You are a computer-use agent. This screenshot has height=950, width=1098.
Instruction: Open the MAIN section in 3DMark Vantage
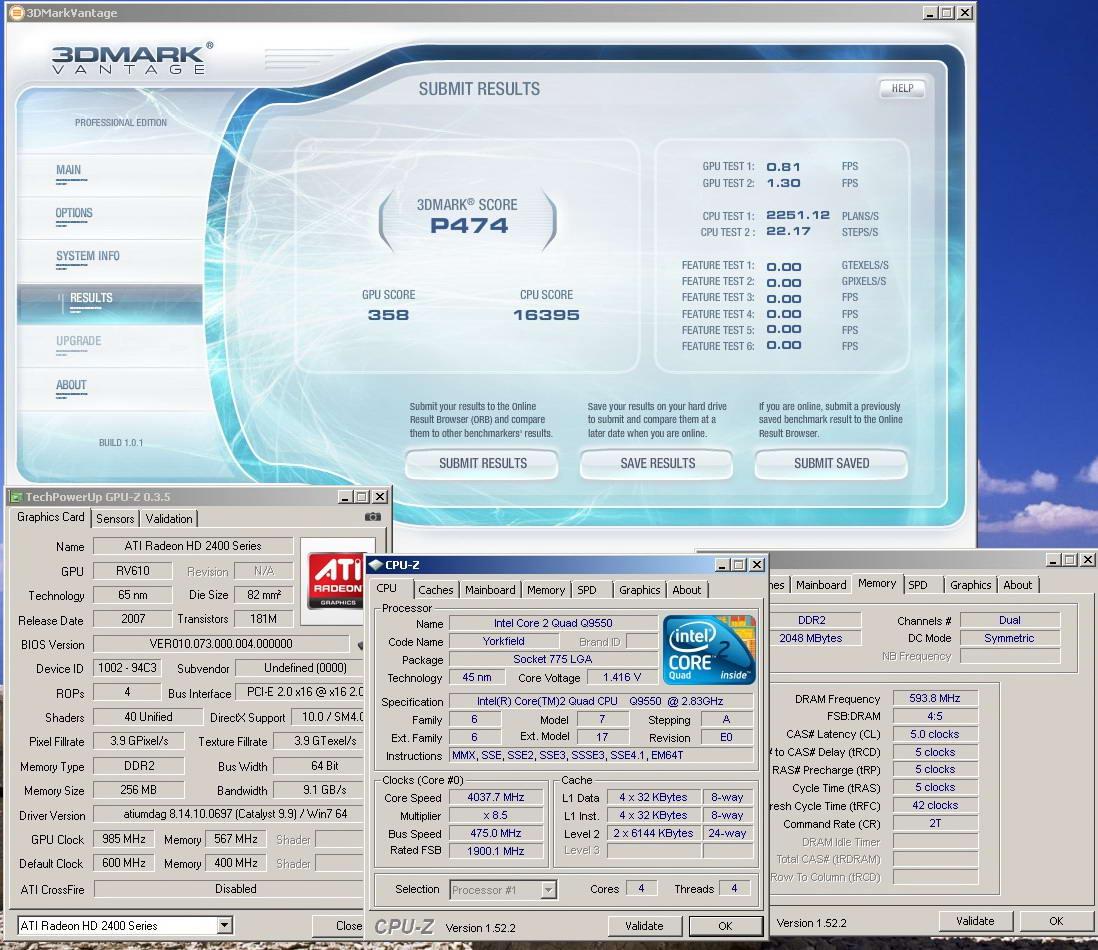(69, 170)
